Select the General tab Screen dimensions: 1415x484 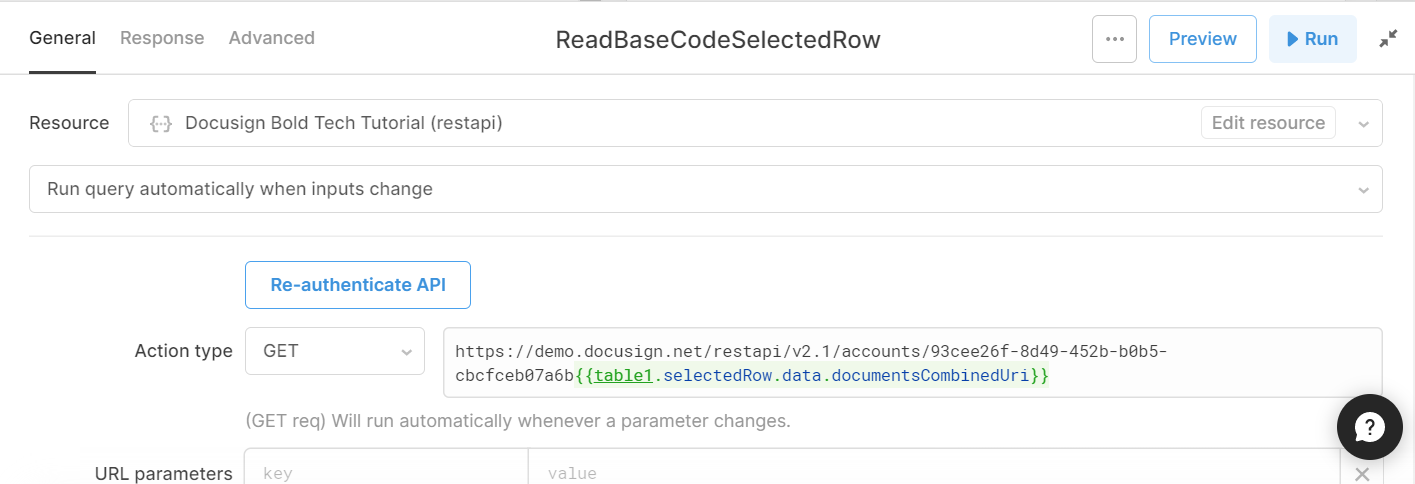pyautogui.click(x=62, y=38)
